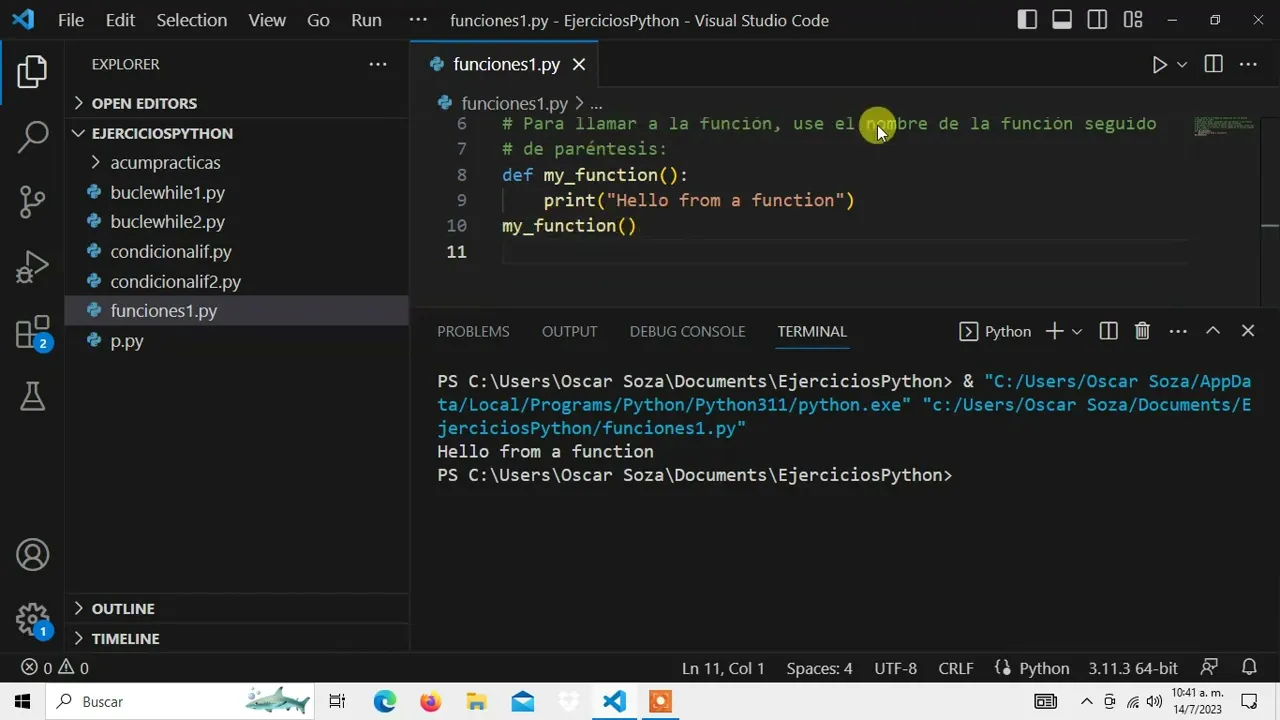Switch to the OUTPUT tab
1280x720 pixels.
pos(569,331)
